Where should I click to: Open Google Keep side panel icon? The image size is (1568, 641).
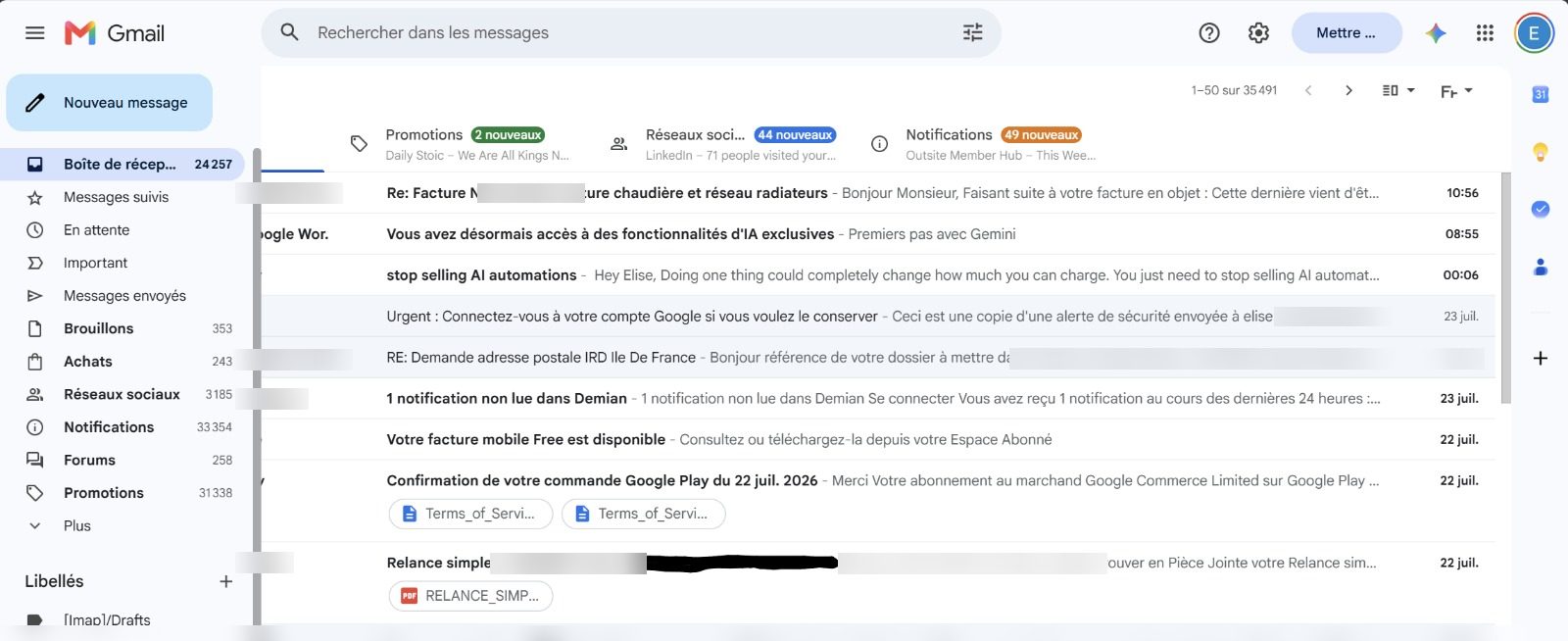click(1541, 152)
